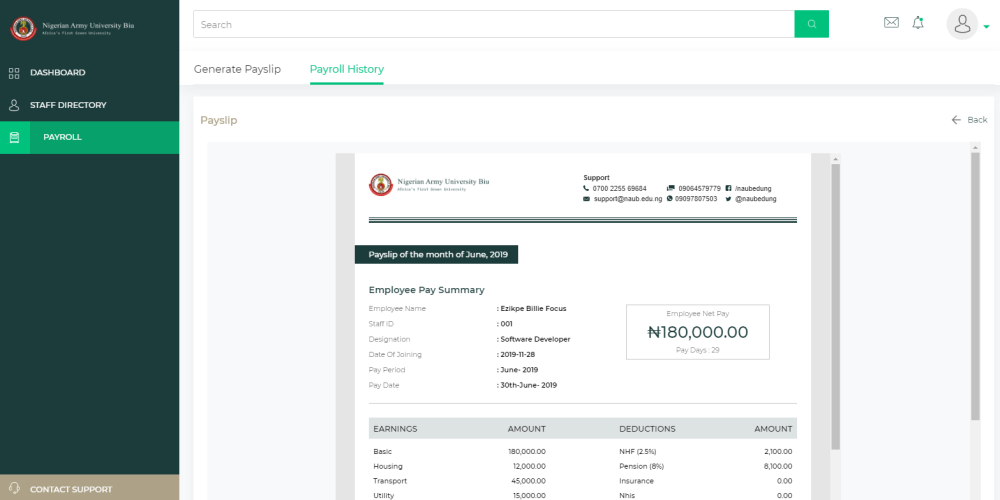Click the Staff Directory person icon
The height and width of the screenshot is (500, 1000).
point(14,105)
